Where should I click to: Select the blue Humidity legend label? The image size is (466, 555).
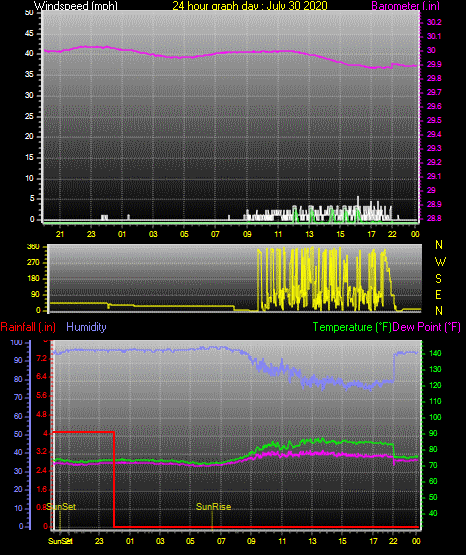coord(86,327)
